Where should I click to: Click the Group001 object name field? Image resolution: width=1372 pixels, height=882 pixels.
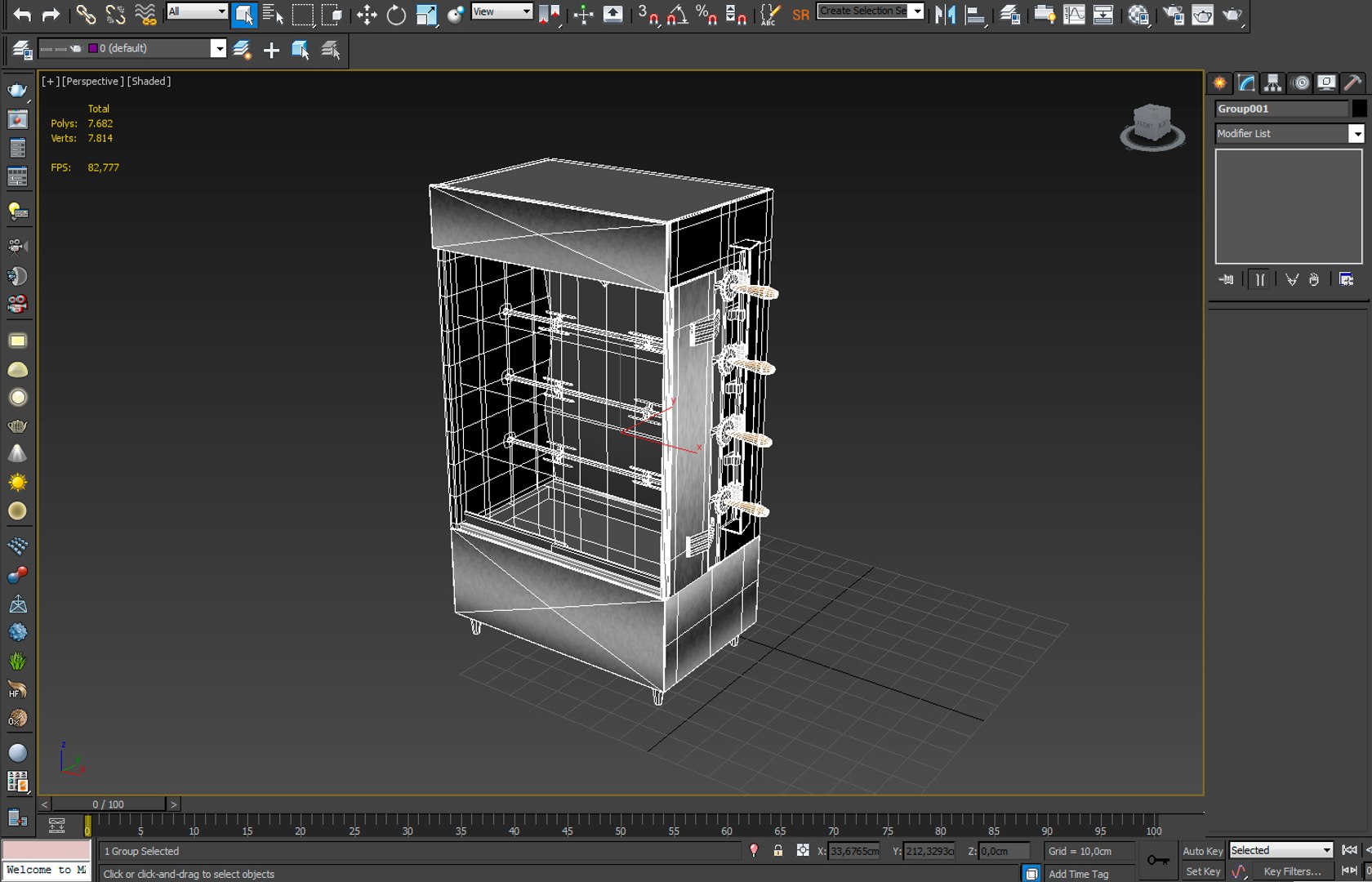[1281, 109]
